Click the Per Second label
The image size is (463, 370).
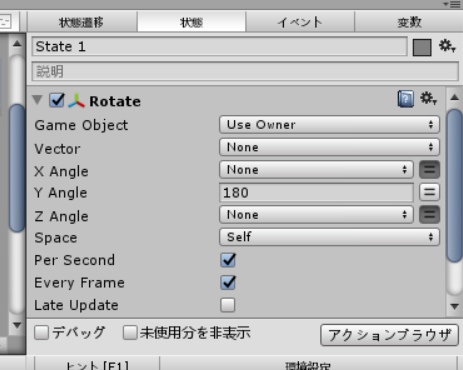coord(75,260)
